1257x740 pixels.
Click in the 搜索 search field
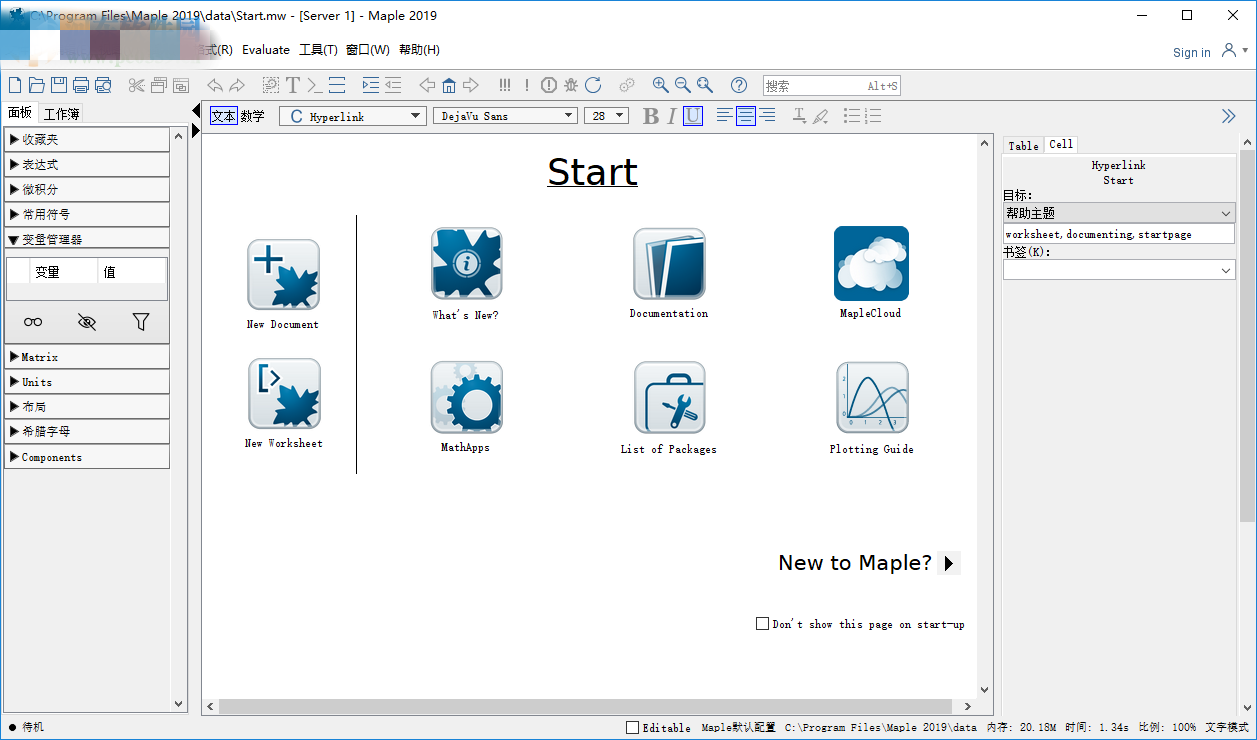click(831, 86)
